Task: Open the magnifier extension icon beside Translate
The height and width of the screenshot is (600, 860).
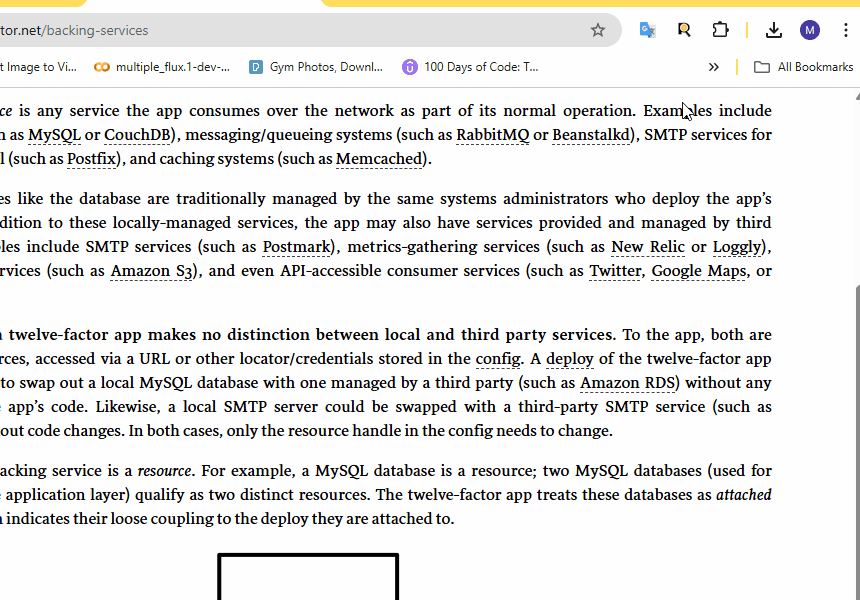Action: click(x=684, y=30)
